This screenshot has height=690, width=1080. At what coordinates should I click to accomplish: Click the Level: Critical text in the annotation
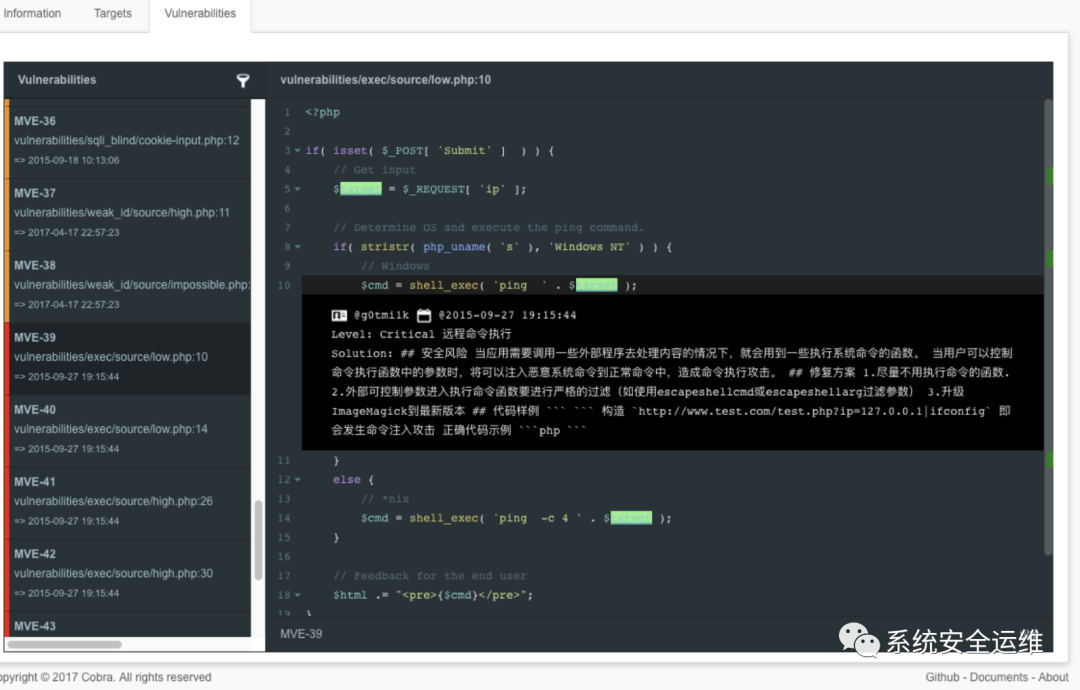(x=382, y=335)
